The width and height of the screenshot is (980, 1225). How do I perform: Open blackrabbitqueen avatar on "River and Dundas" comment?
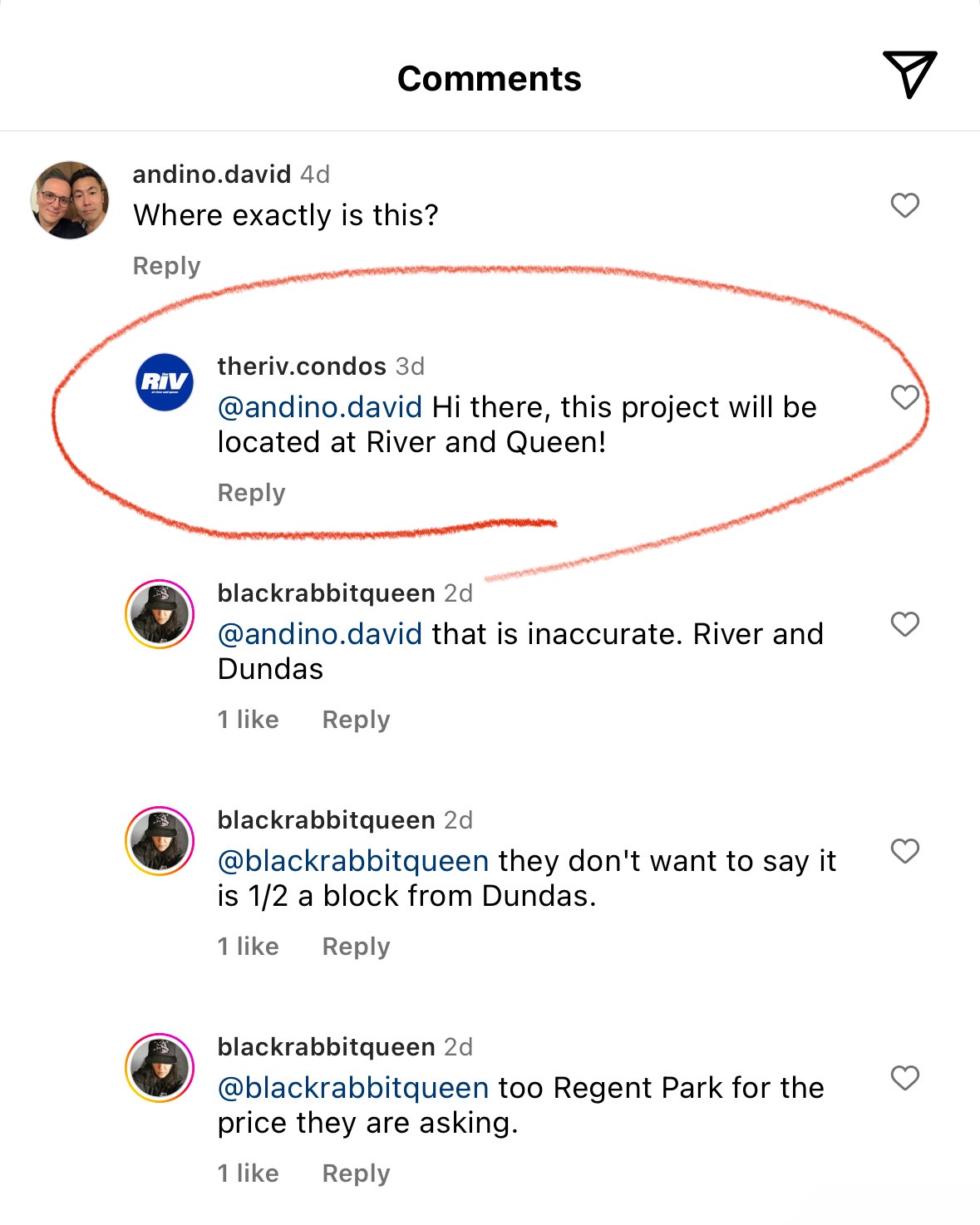160,614
